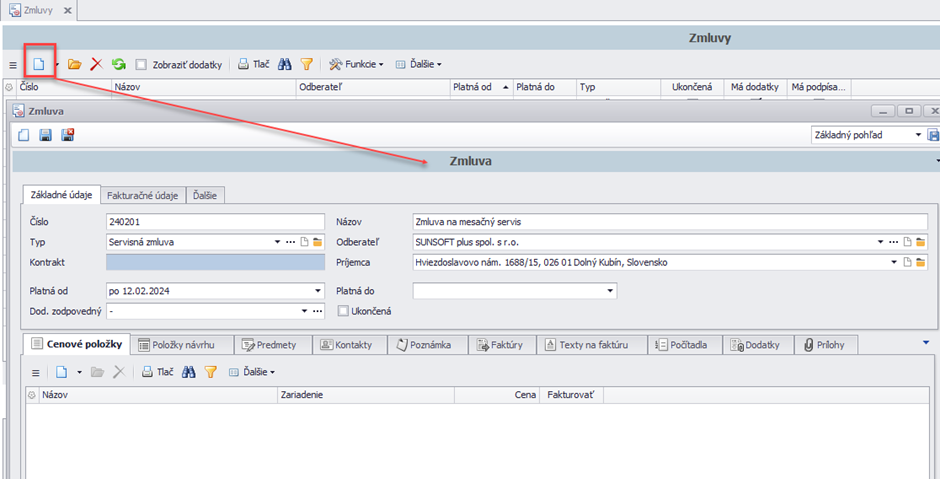The image size is (940, 479).
Task: Open the Funkcie menu
Action: [x=356, y=64]
